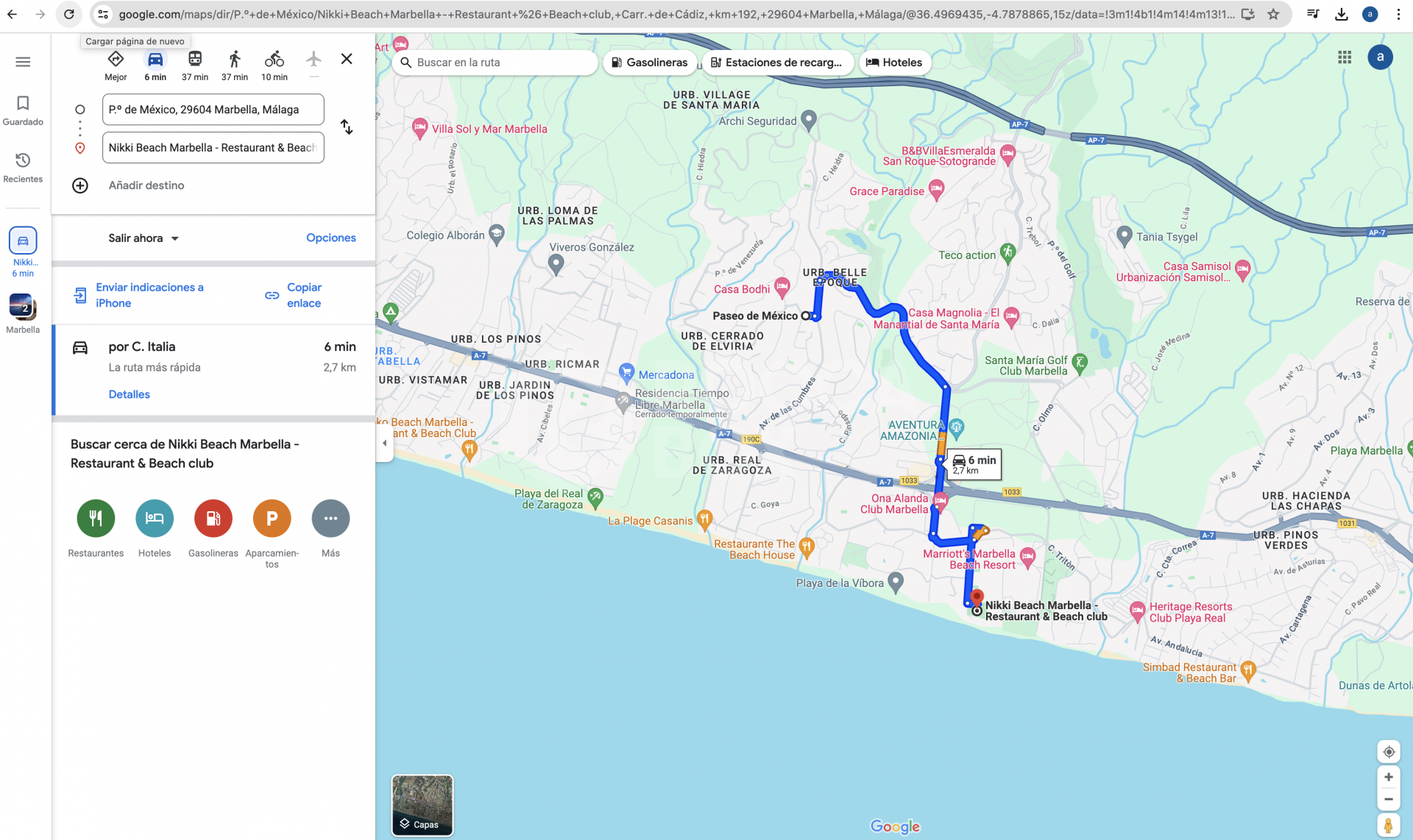Search nearby Aparcamientos
Viewport: 1413px width, 840px height.
pos(272,533)
